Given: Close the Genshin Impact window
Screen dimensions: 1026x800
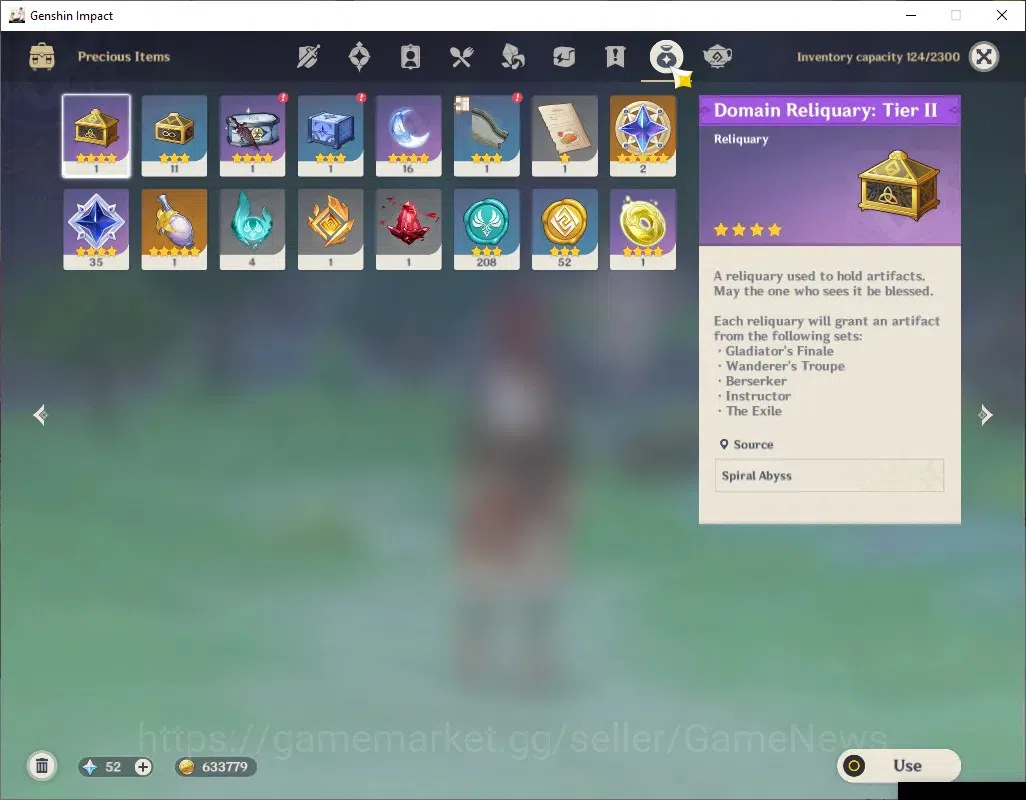Looking at the screenshot, I should pyautogui.click(x=1001, y=15).
